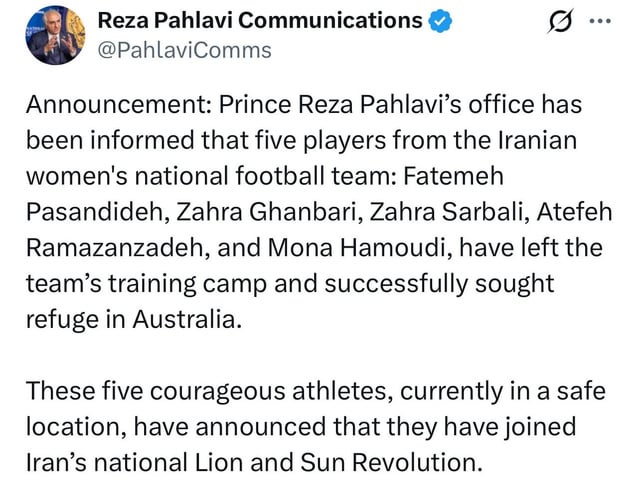Click the word "Iranian" in the post

(538, 140)
